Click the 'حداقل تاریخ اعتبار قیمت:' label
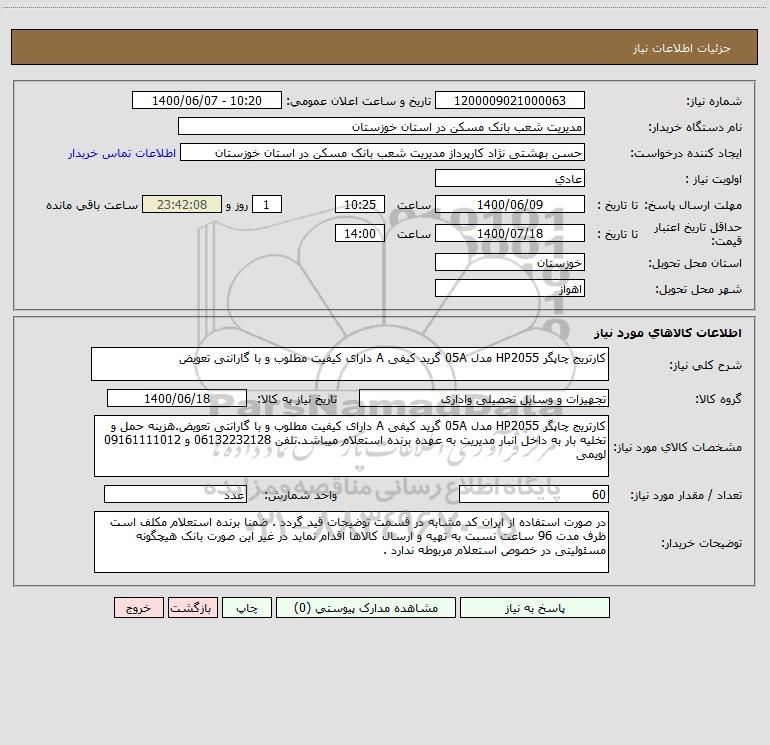Screen dimensions: 770x745 697,234
